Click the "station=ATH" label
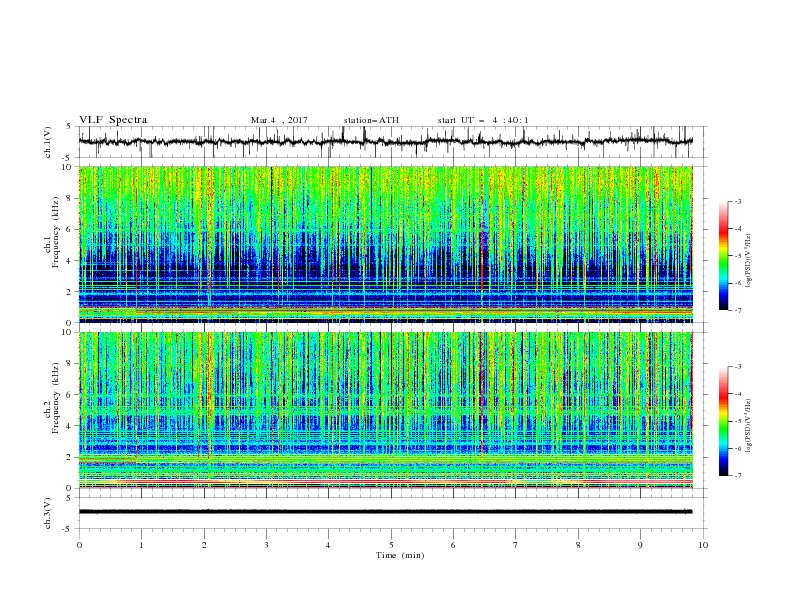792x612 pixels. [371, 120]
